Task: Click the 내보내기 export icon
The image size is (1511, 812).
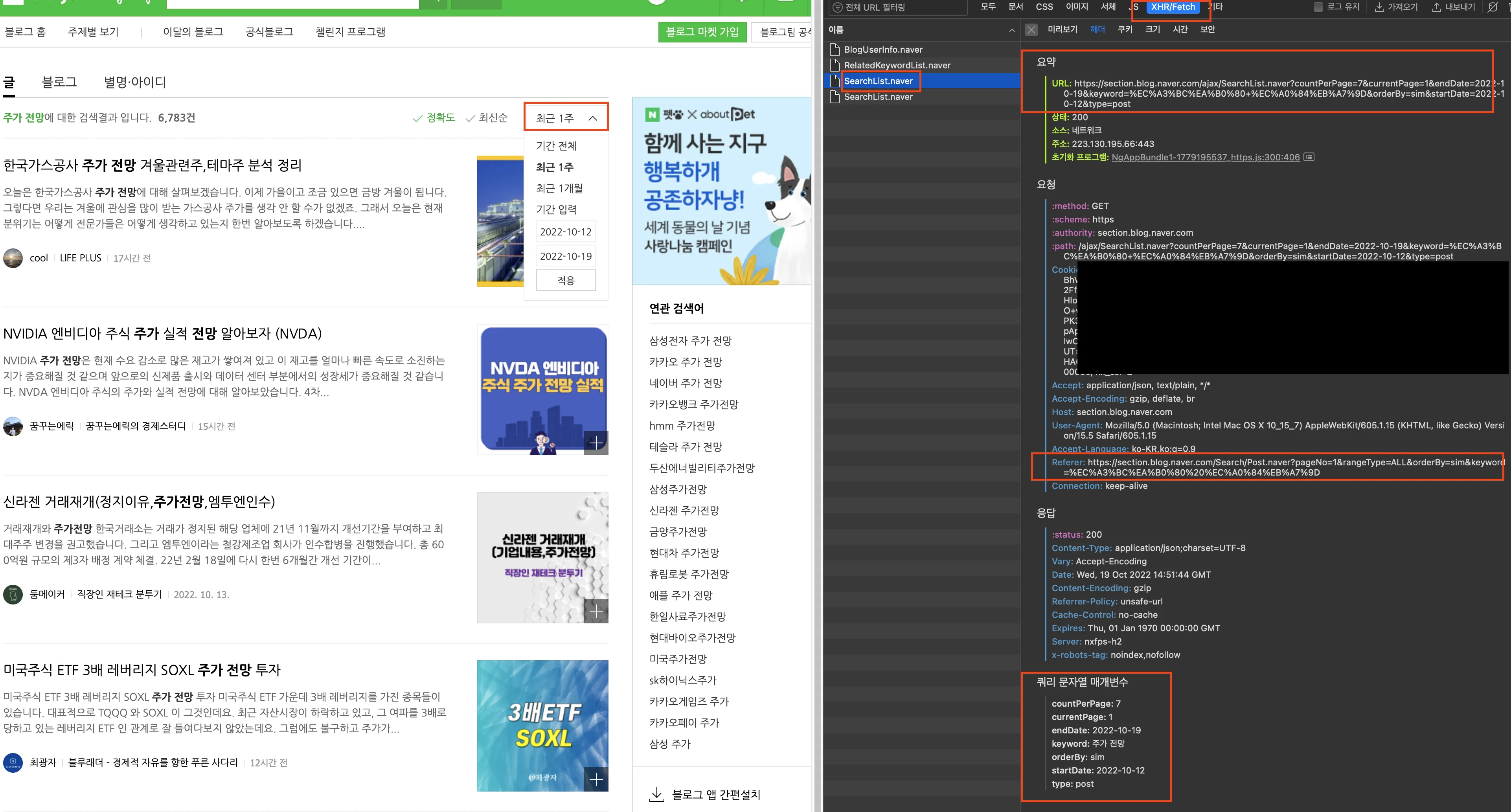Action: pos(1436,7)
